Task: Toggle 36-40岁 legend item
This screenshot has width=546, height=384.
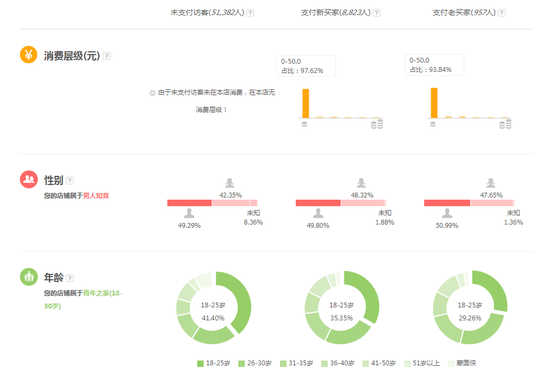Action: click(x=338, y=363)
